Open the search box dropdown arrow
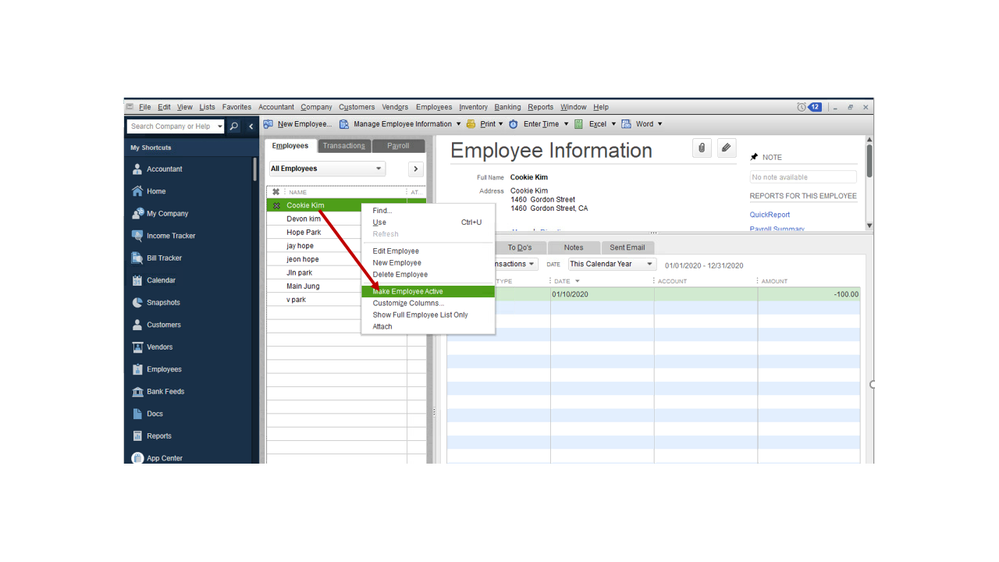 click(220, 126)
